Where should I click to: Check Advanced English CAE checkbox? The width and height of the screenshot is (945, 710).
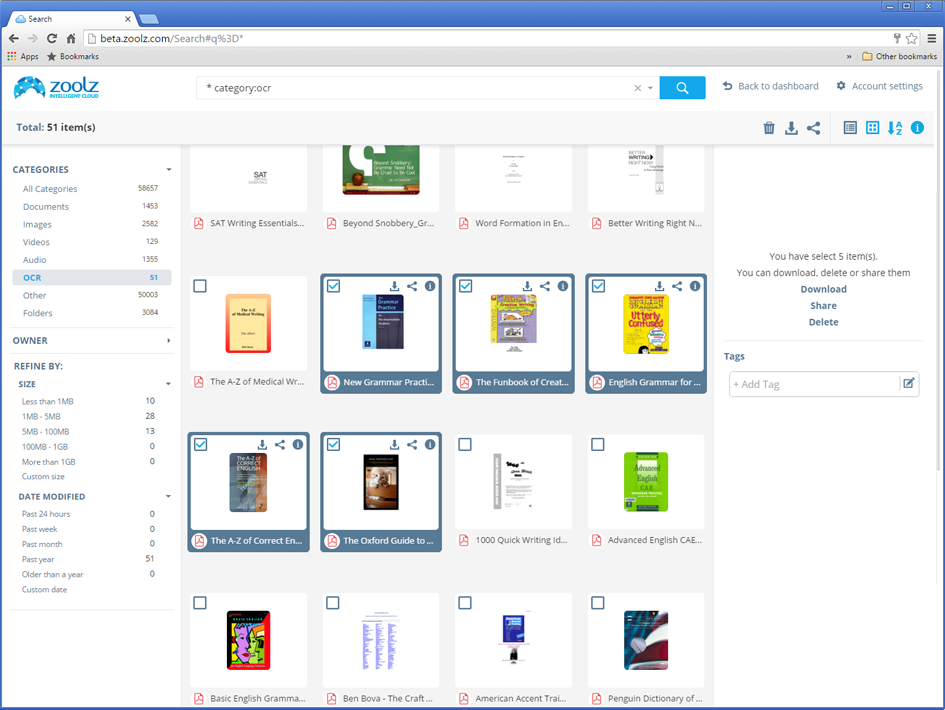(597, 444)
